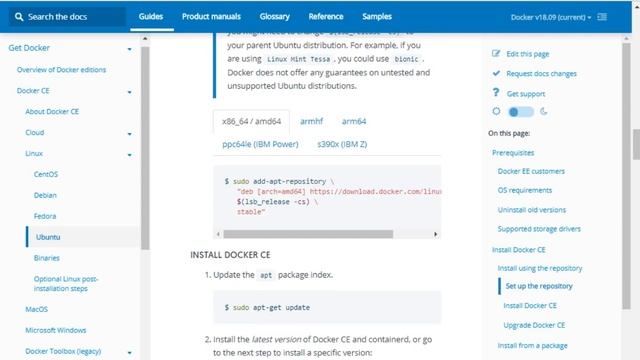
Task: Jump to Supported storage drivers section
Action: (x=539, y=229)
